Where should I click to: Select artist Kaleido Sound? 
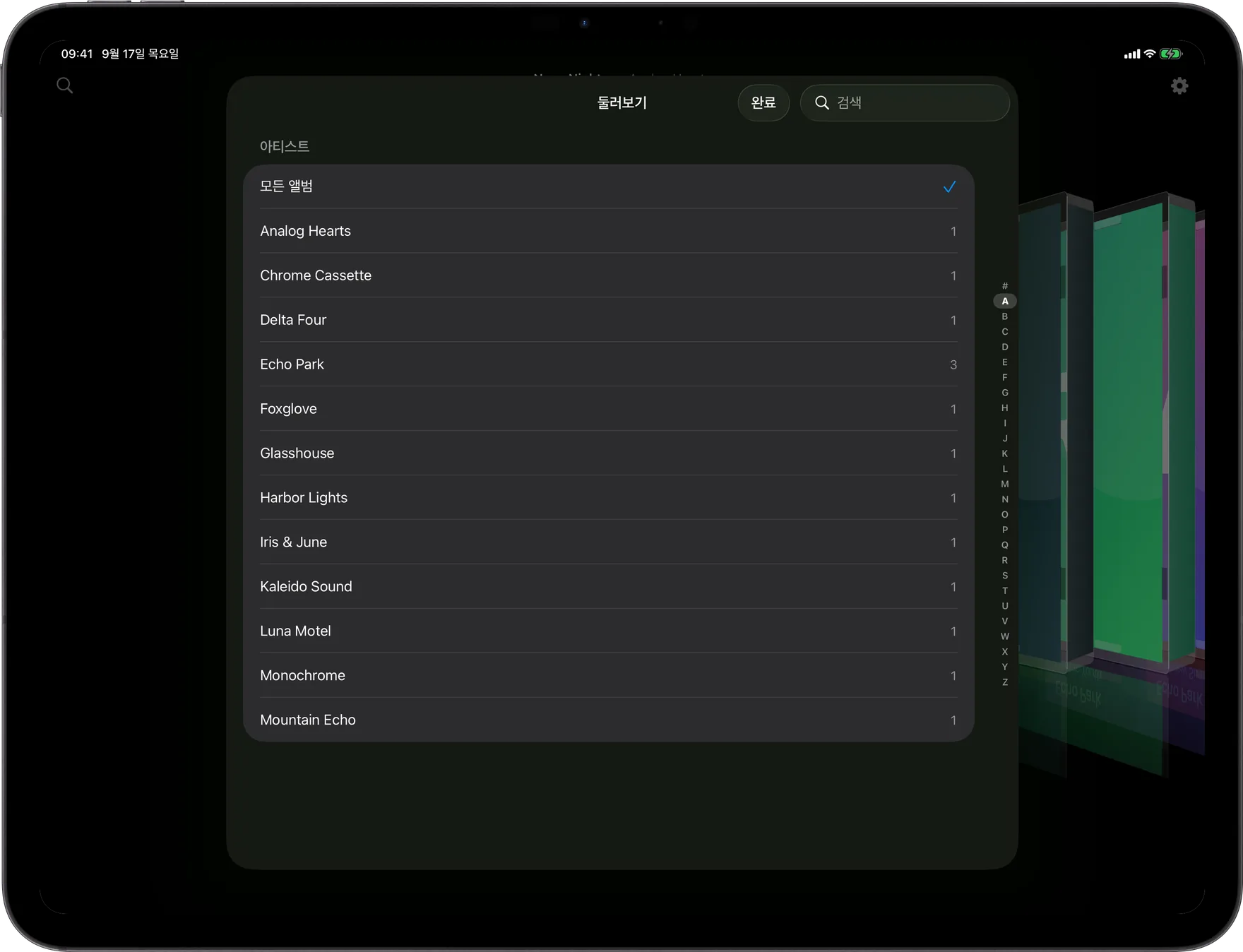609,587
